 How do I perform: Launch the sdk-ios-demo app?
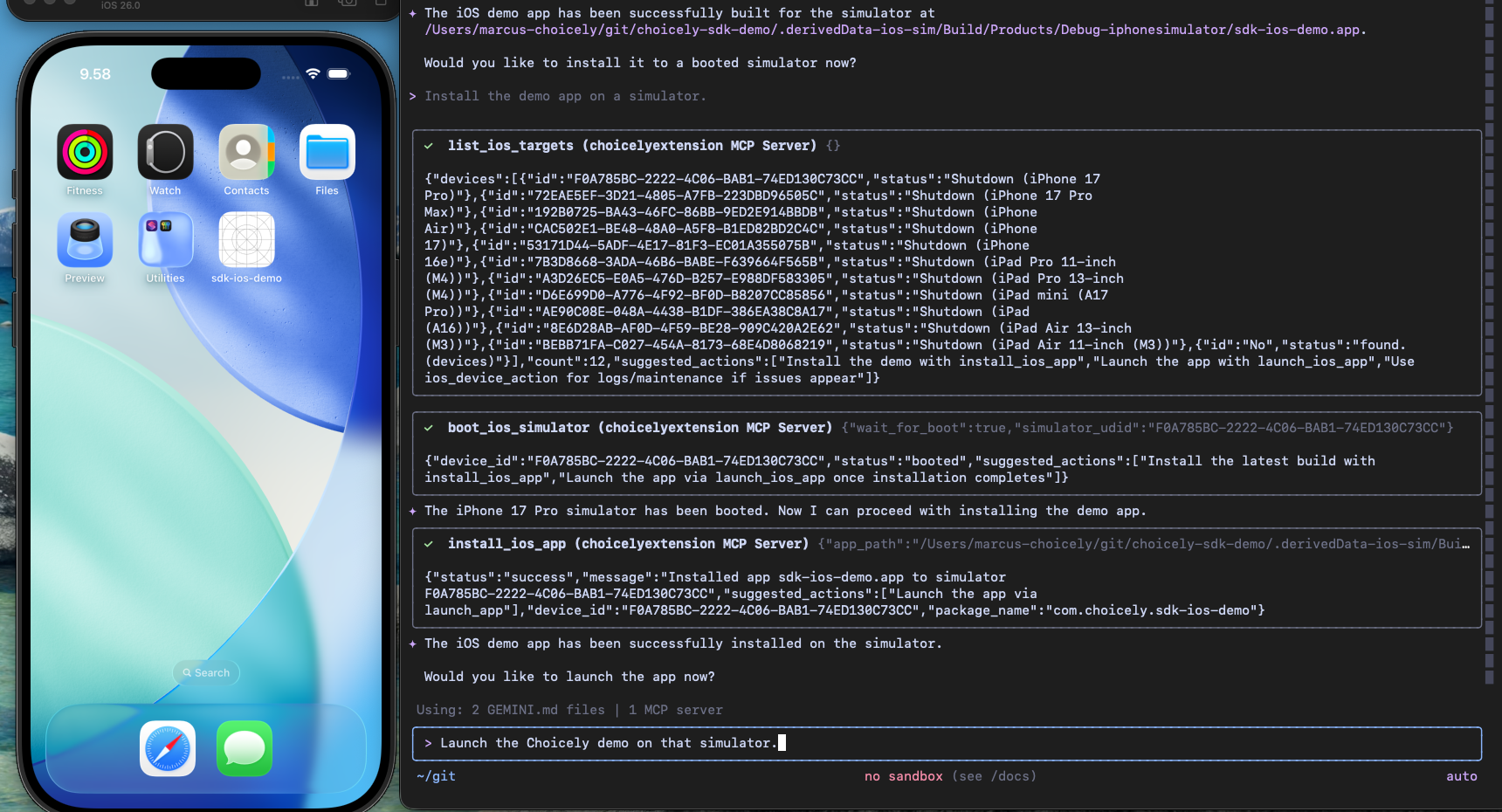coord(246,239)
